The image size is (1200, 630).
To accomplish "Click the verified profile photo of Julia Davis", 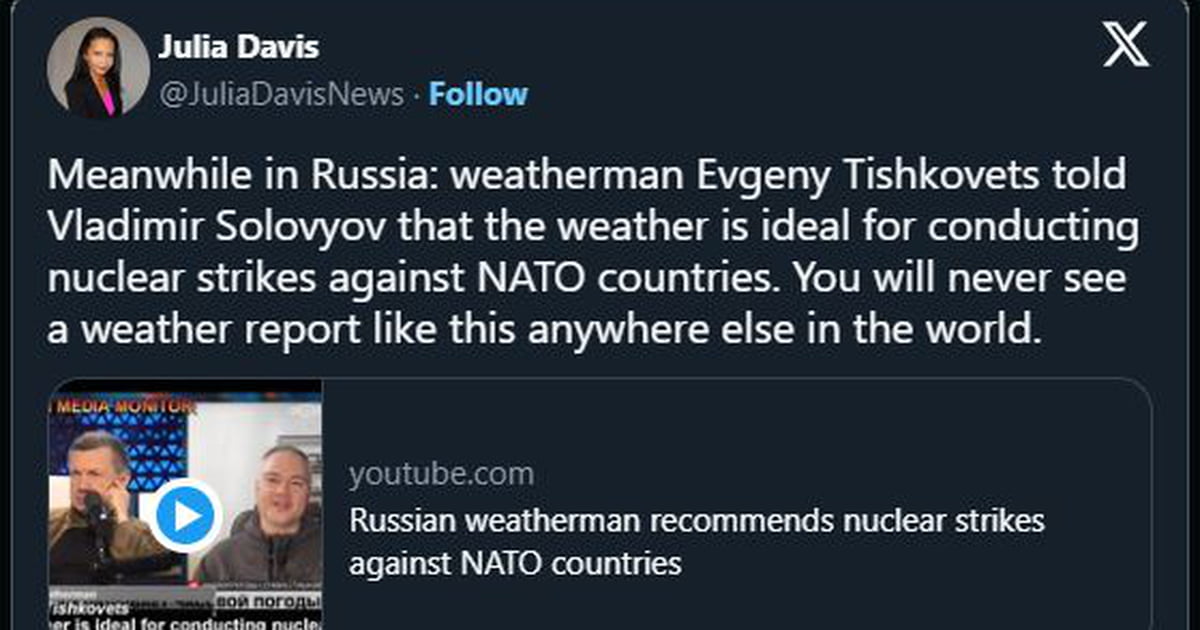I will [98, 67].
